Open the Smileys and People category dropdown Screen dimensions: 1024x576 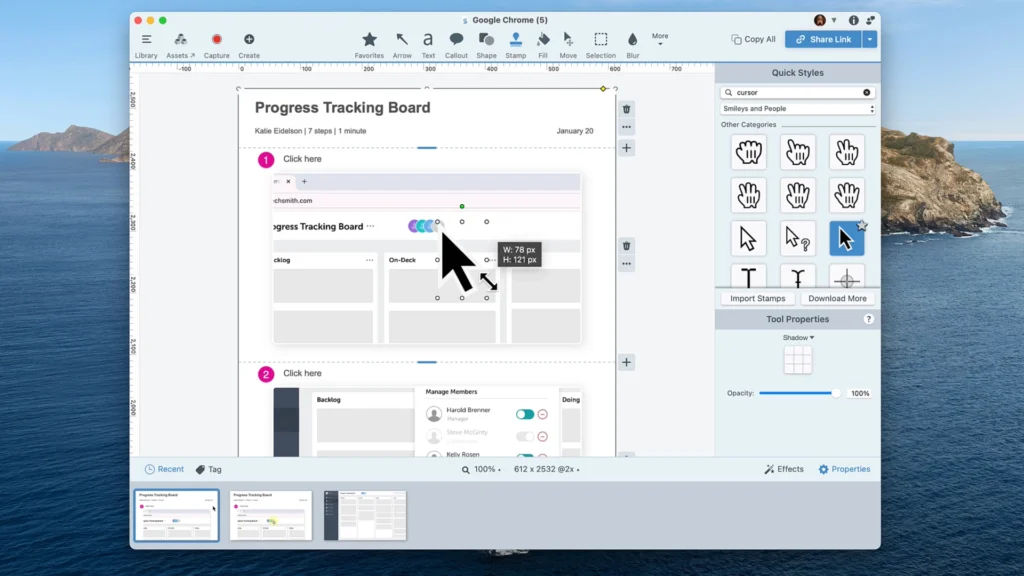[x=797, y=109]
